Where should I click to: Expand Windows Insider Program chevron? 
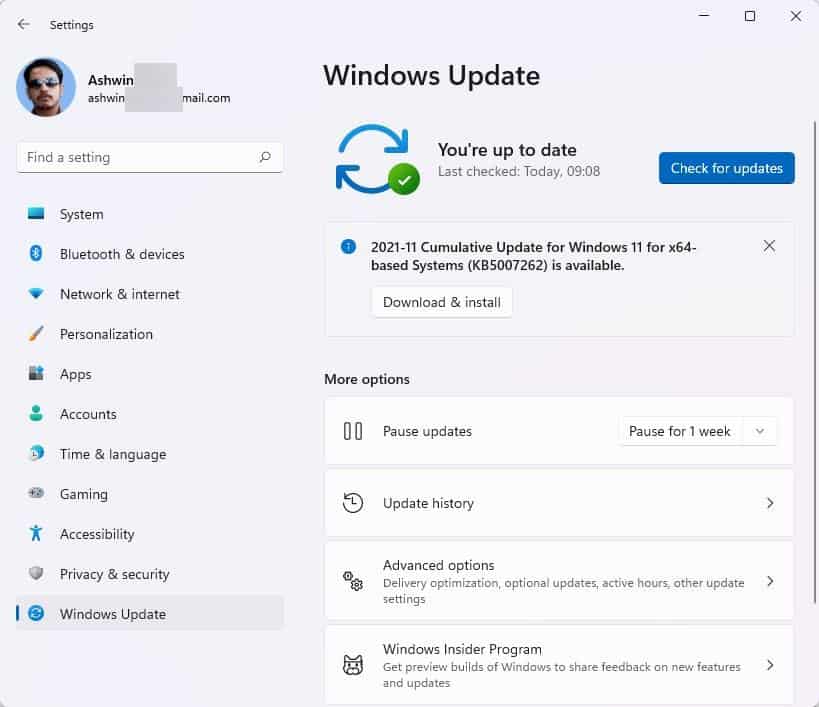(770, 665)
